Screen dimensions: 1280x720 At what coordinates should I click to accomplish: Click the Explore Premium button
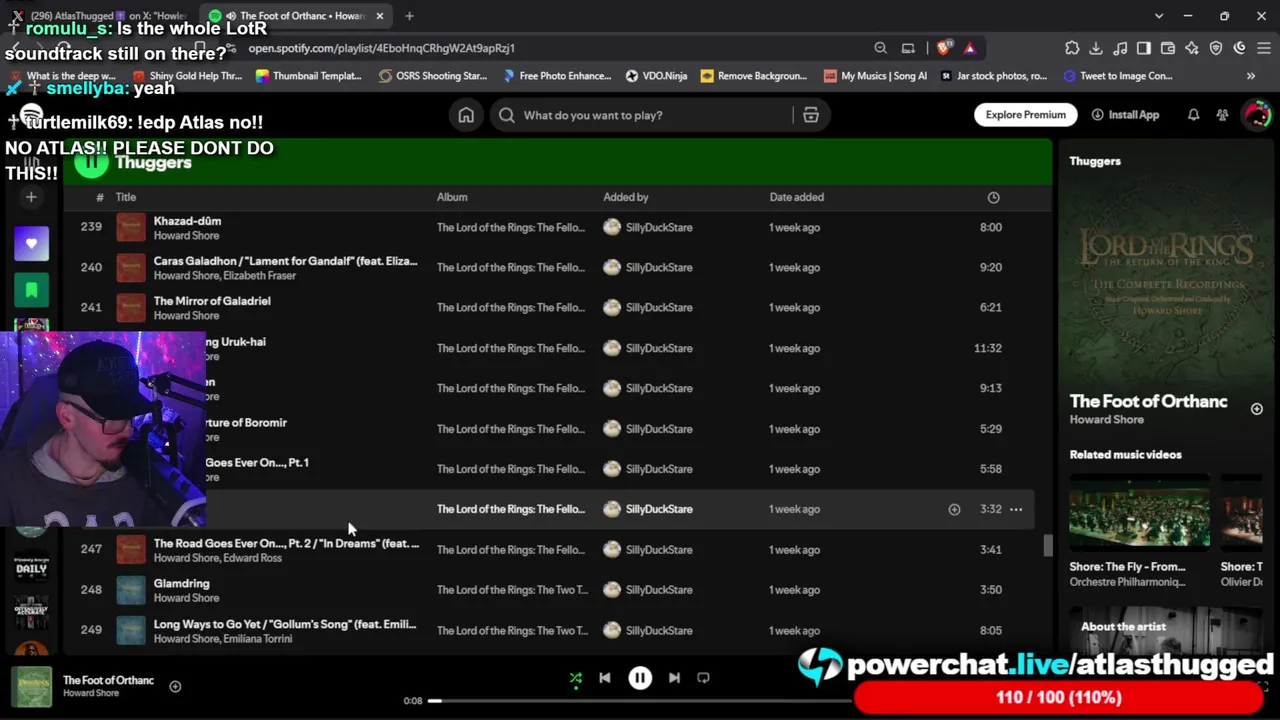(x=1026, y=115)
